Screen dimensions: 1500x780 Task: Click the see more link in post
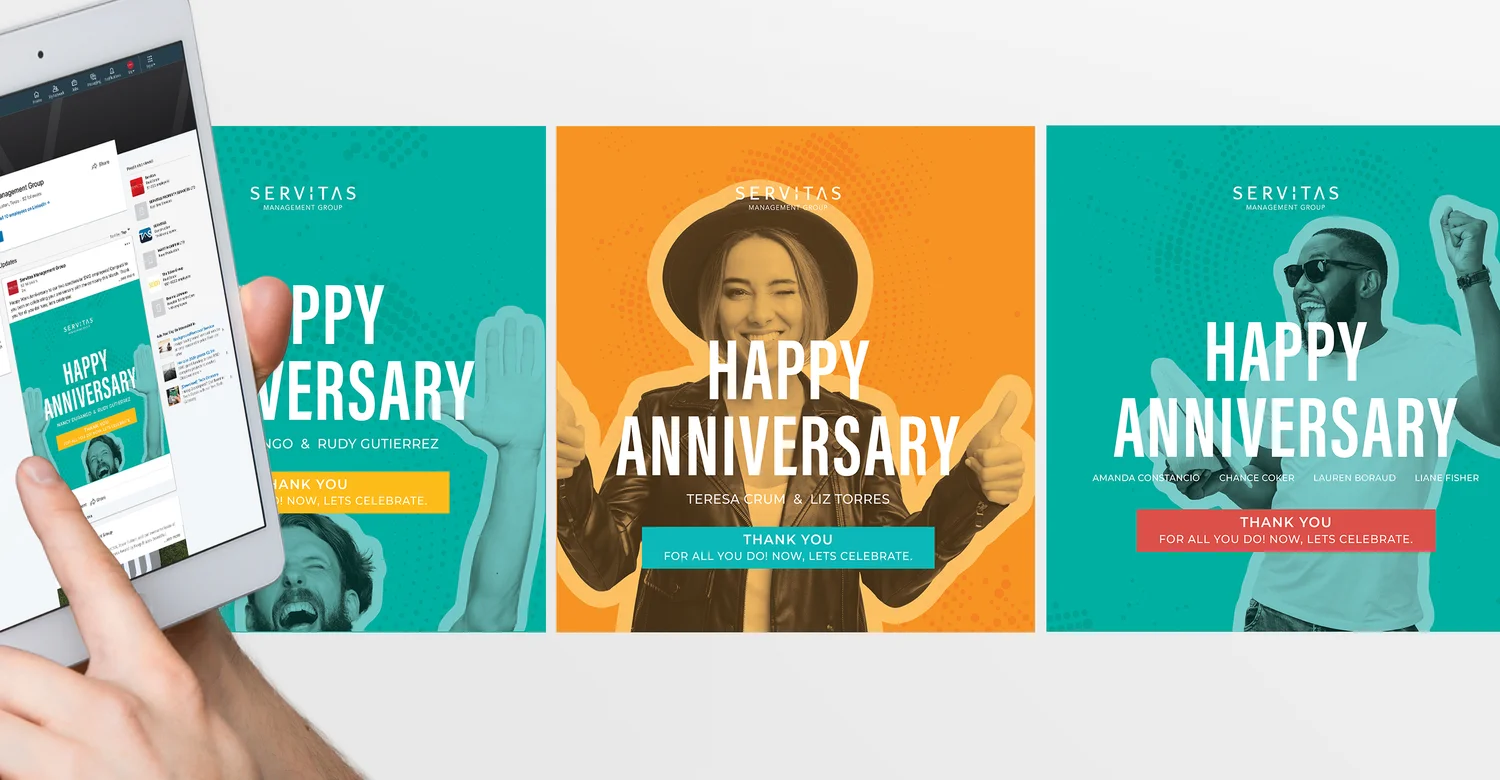126,278
